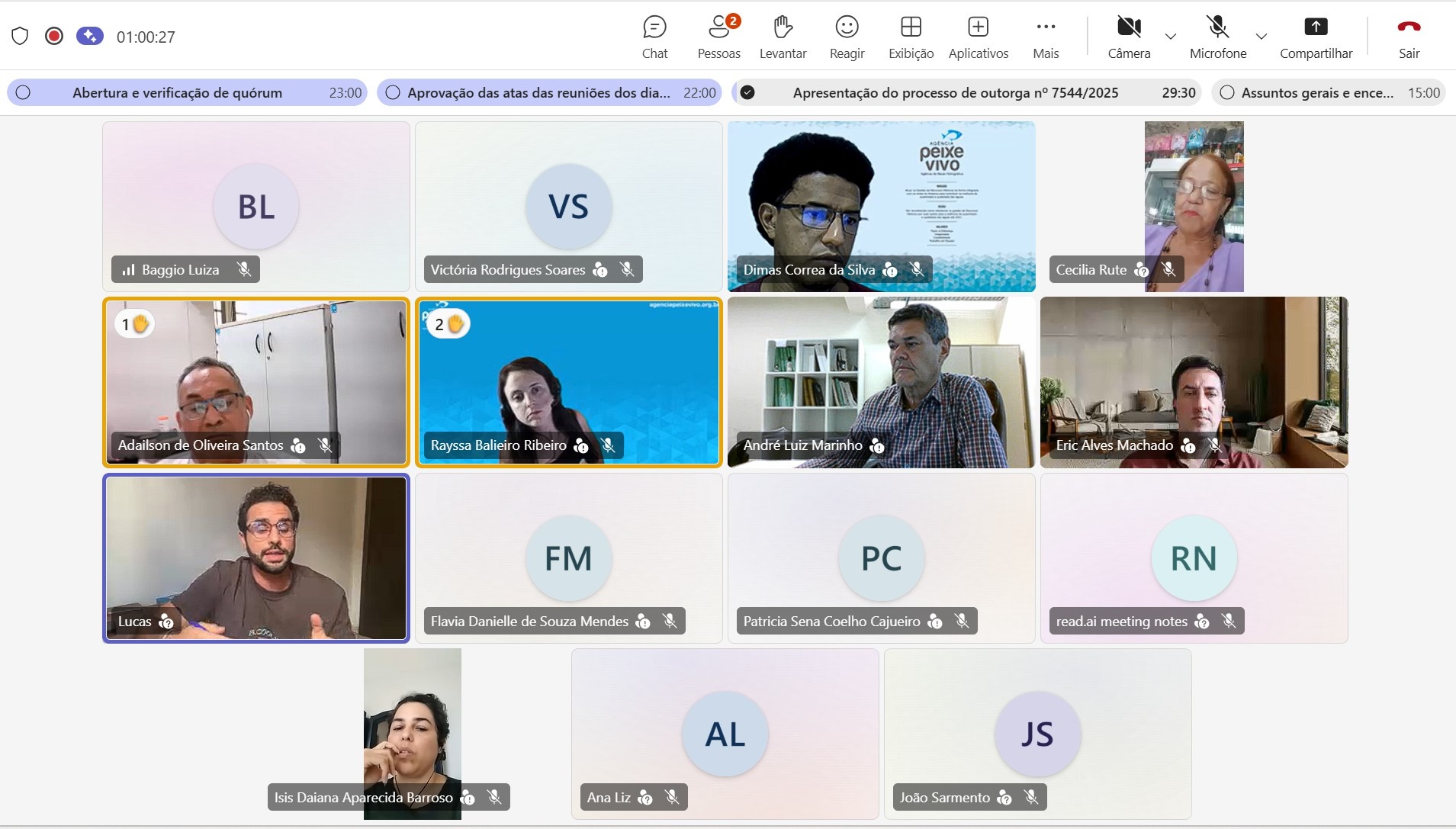
Task: Open the Mais more options menu
Action: coord(1046,37)
